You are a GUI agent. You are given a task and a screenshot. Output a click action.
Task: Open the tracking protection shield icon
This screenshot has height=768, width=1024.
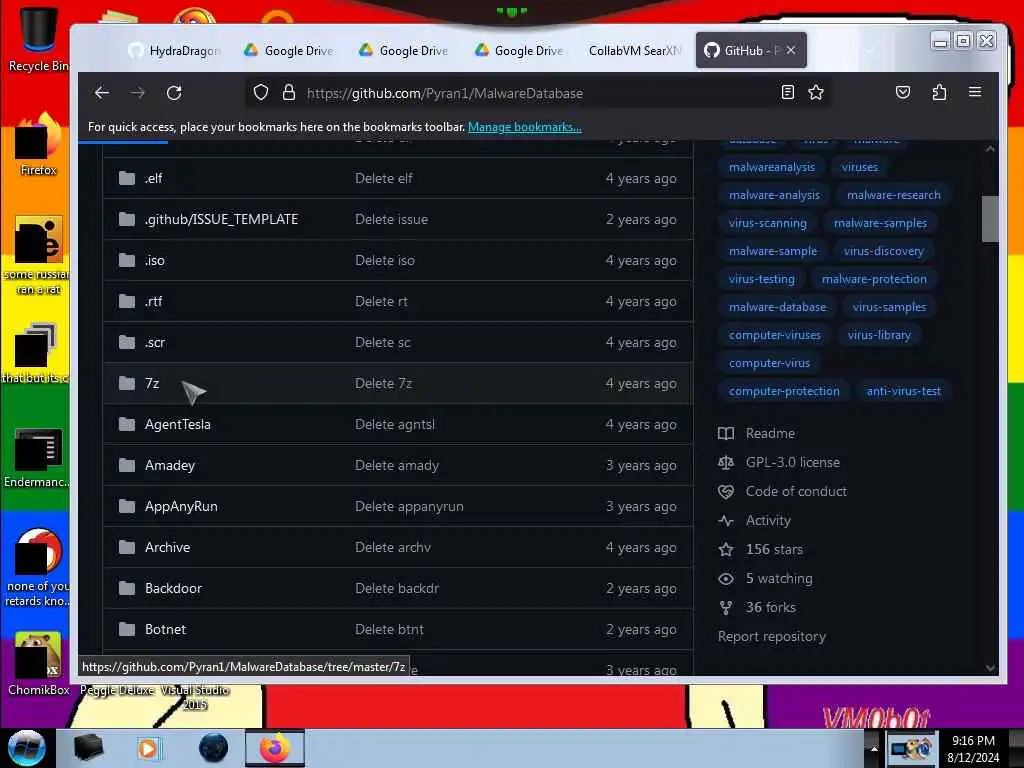coord(261,93)
